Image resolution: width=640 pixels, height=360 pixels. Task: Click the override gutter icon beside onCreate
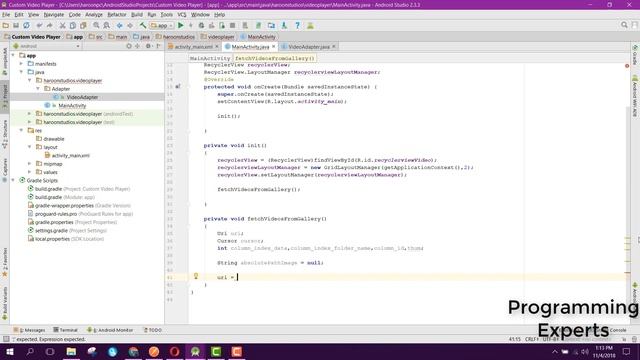[178, 87]
